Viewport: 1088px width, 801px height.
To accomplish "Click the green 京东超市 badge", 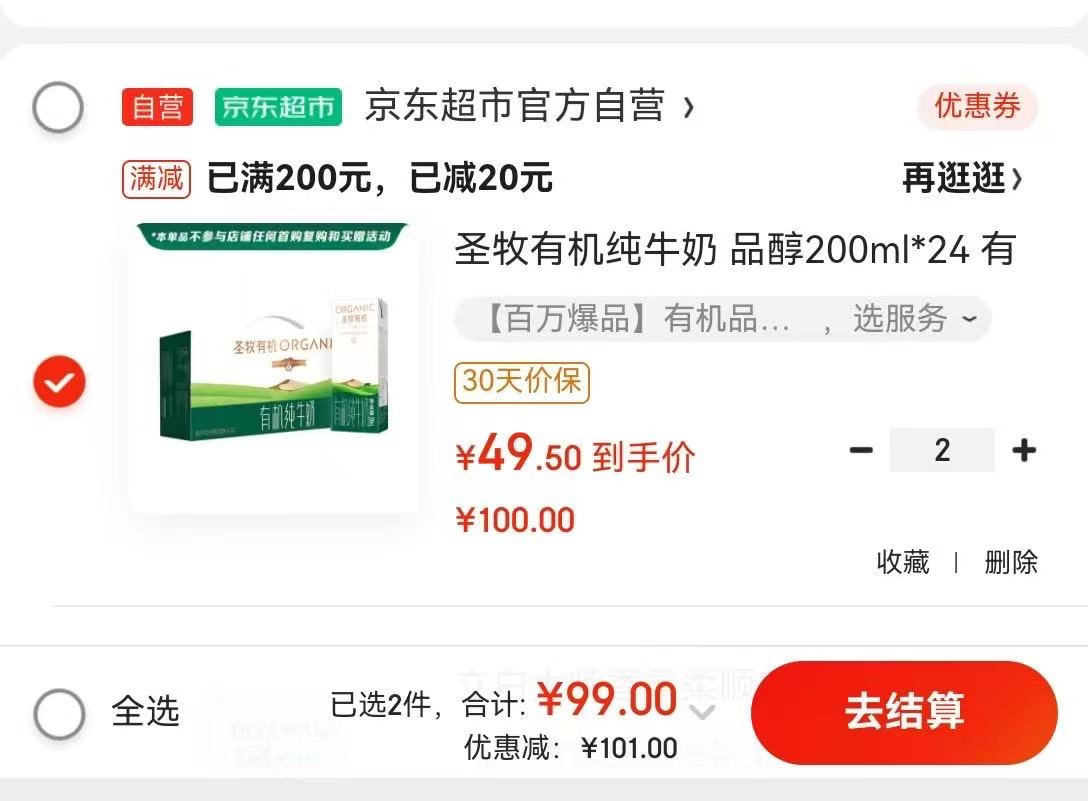I will (x=278, y=107).
